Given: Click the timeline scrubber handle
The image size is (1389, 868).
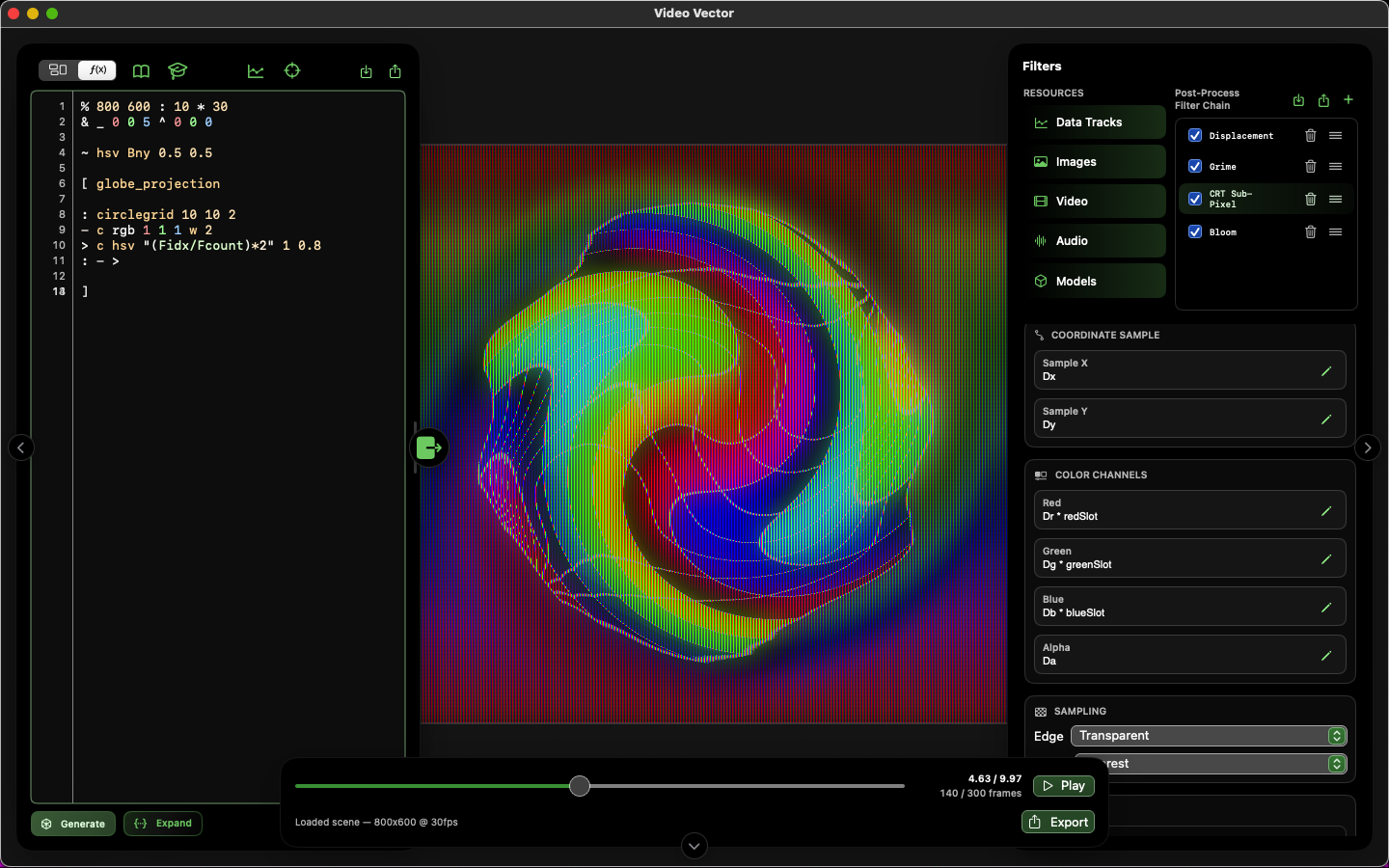Looking at the screenshot, I should (580, 786).
